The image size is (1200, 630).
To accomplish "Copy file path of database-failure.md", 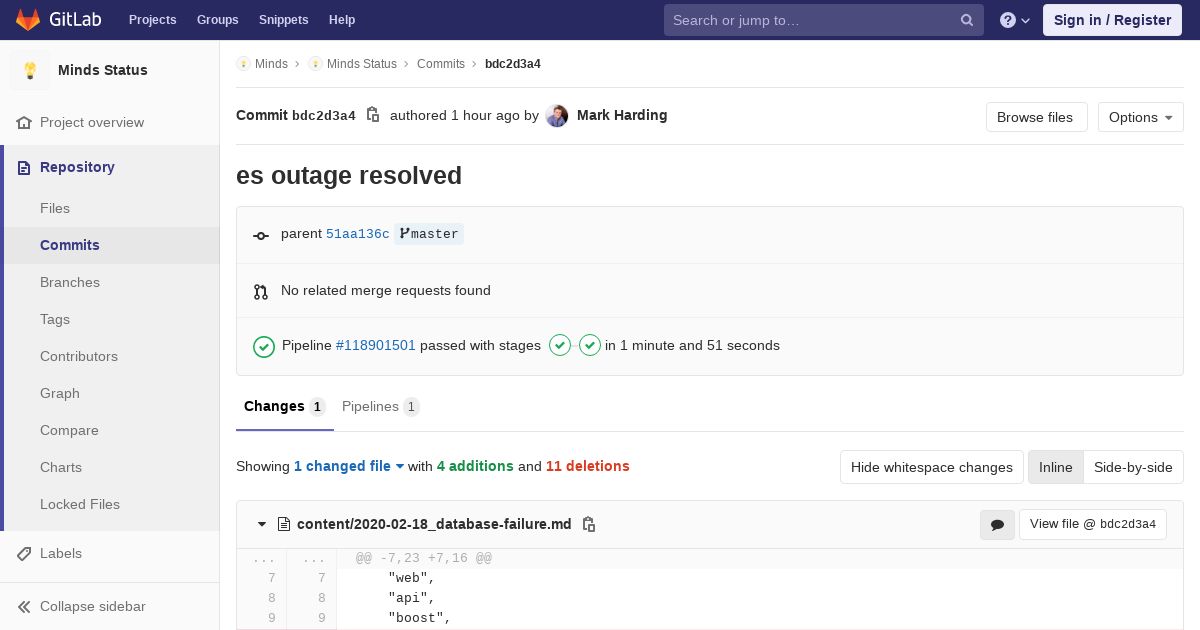I will 589,524.
